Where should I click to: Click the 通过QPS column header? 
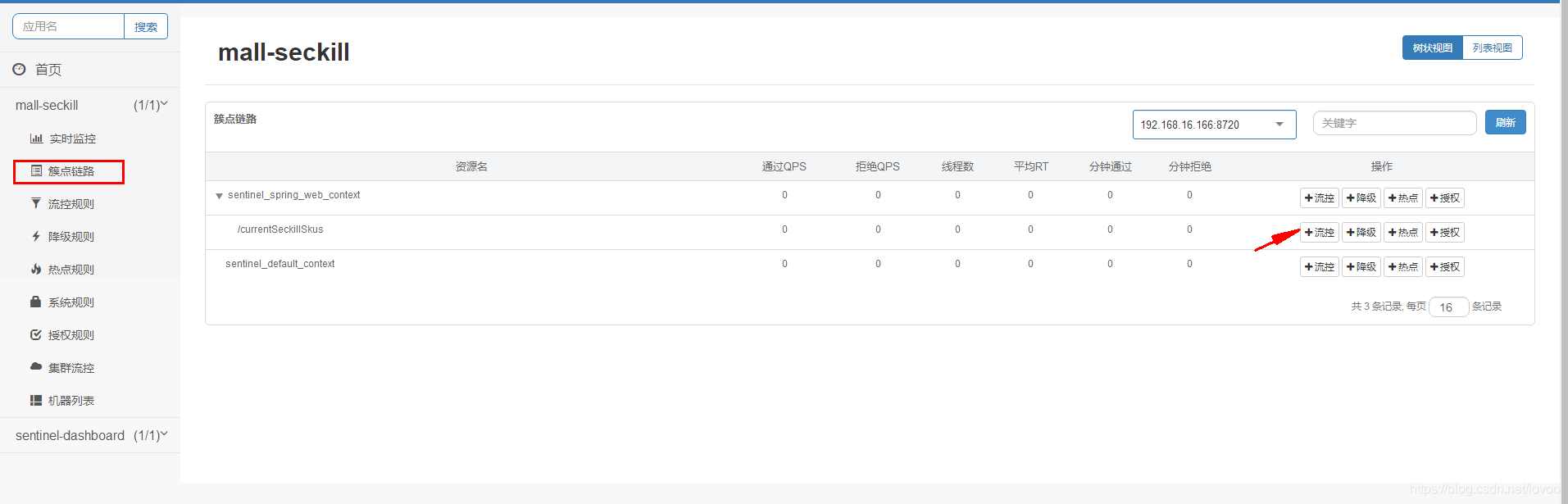click(x=784, y=166)
